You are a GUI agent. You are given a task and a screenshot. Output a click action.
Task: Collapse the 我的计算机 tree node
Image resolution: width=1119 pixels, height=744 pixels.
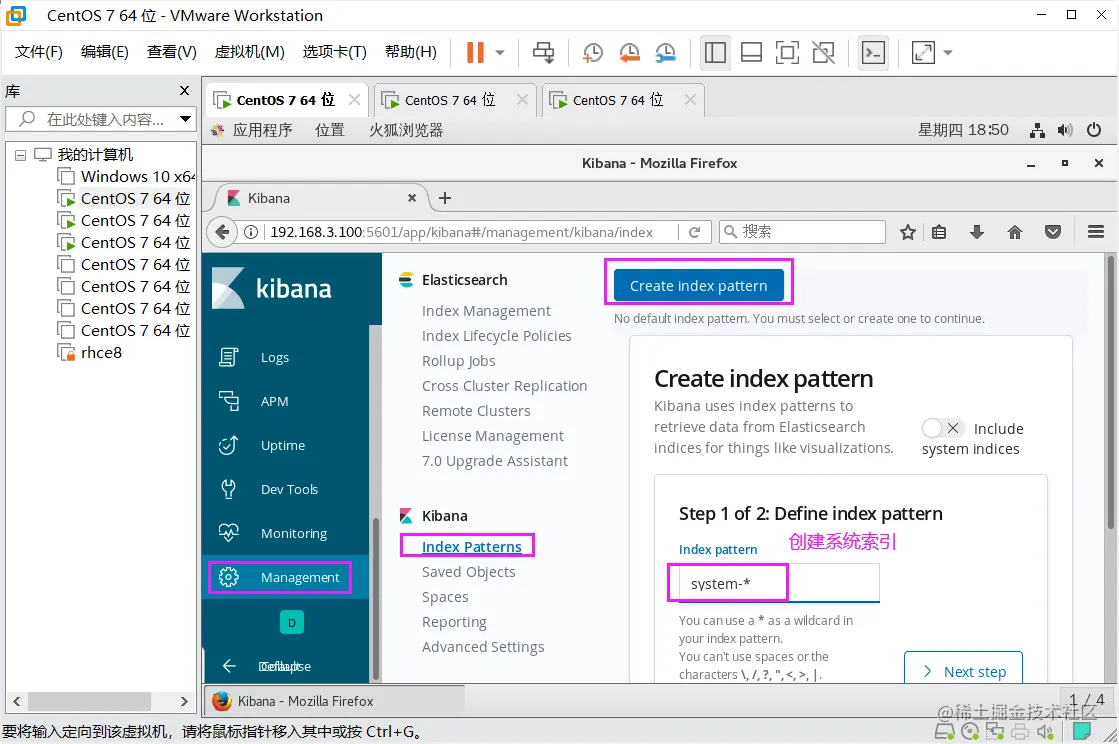[x=21, y=155]
